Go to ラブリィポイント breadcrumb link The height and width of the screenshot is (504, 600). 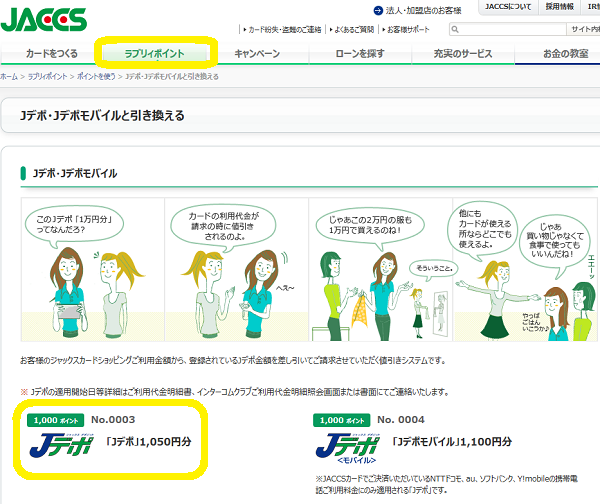coord(47,77)
